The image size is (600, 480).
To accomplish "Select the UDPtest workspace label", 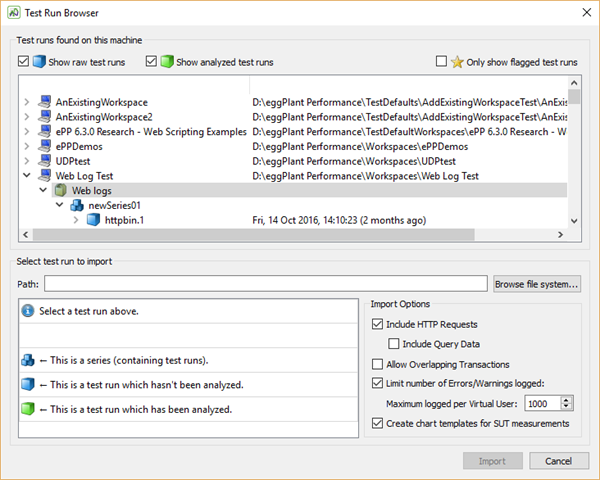I will point(73,161).
